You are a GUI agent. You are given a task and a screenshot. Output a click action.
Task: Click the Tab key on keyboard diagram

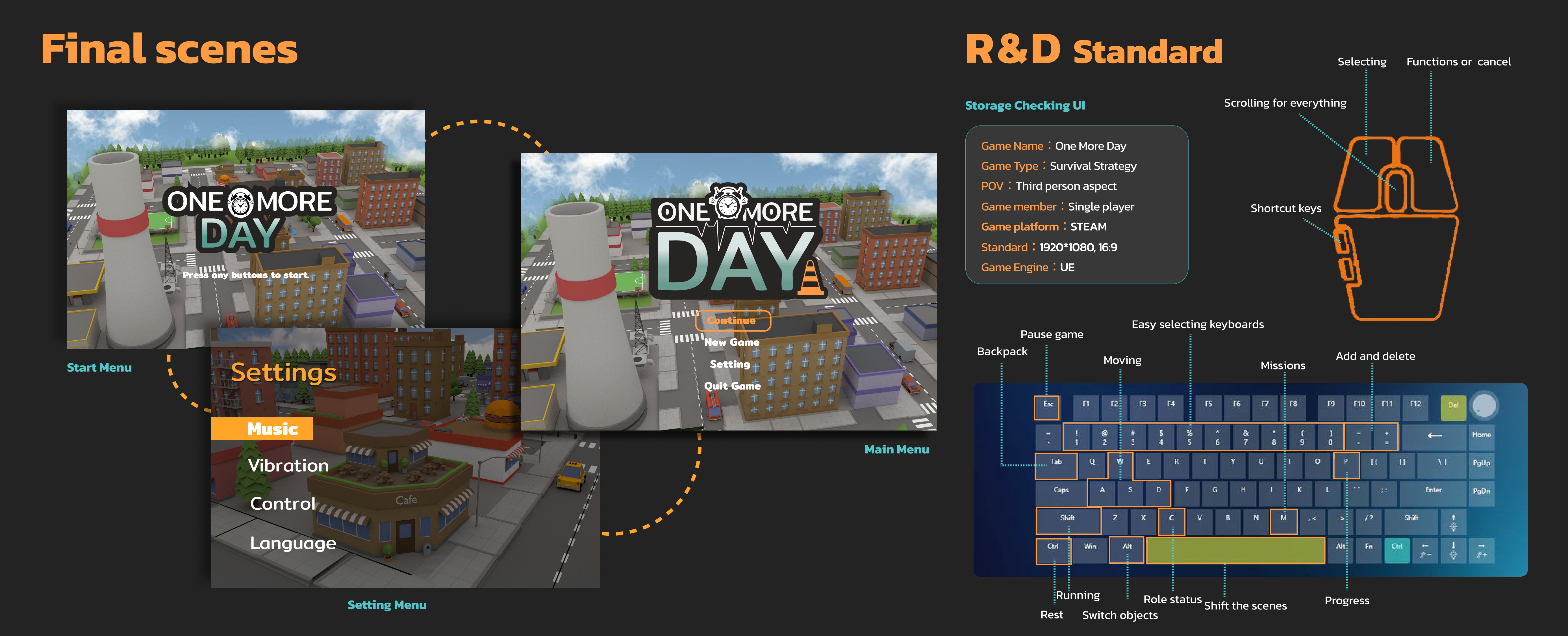point(1056,466)
